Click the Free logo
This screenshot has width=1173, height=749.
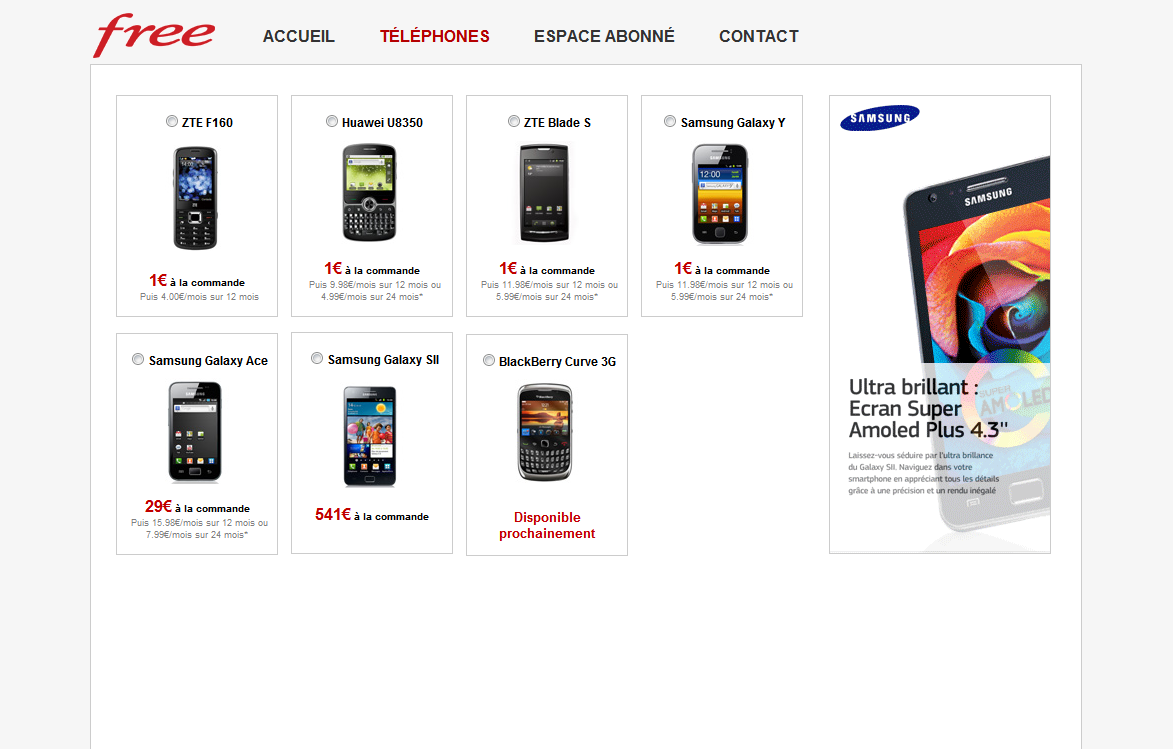(154, 35)
